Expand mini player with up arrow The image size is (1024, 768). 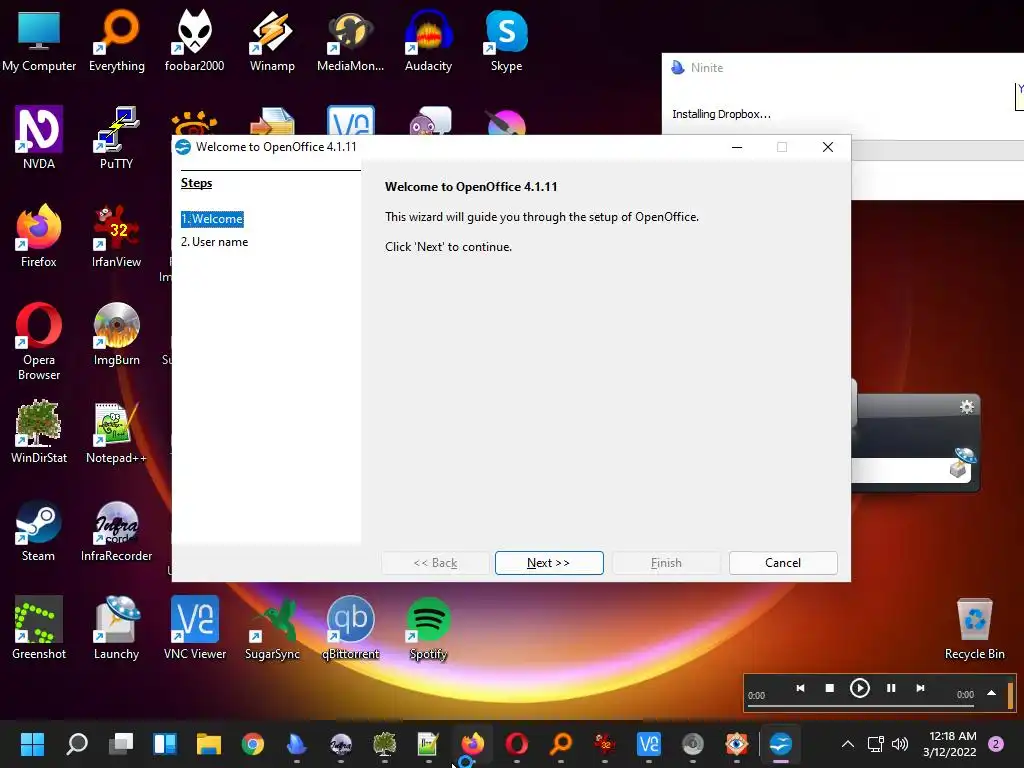[x=991, y=693]
